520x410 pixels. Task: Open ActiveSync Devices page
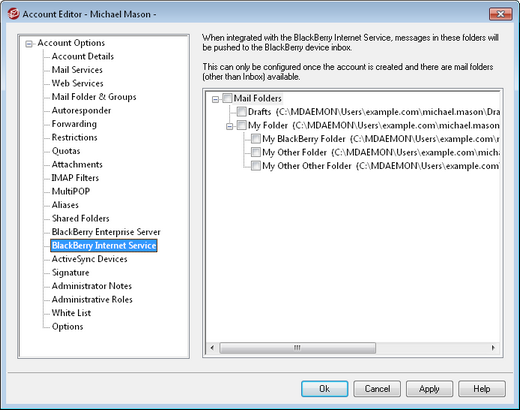[x=89, y=259]
